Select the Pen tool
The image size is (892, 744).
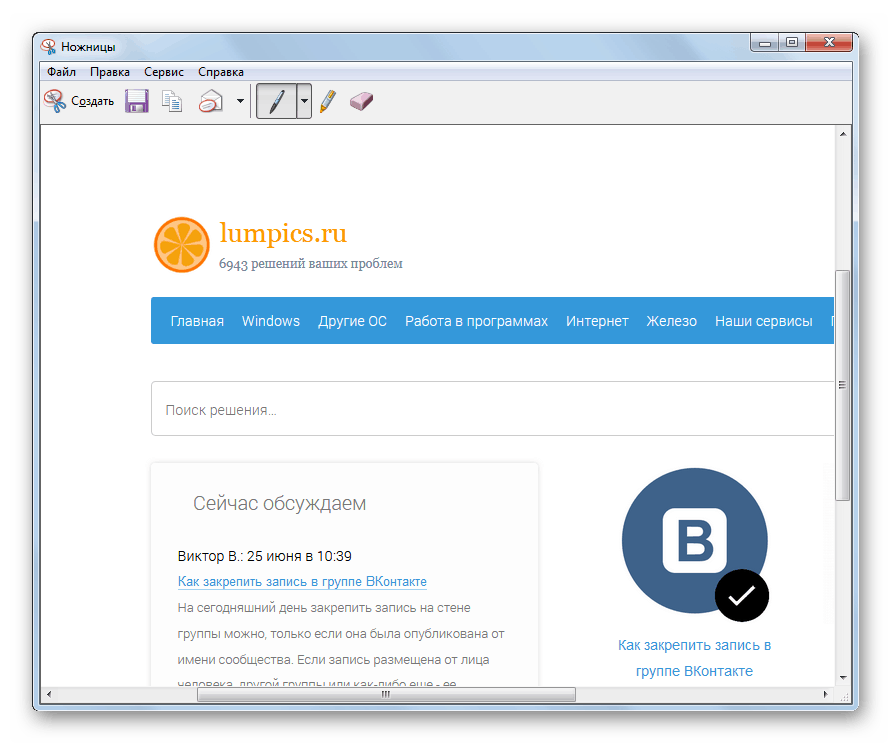click(x=277, y=101)
